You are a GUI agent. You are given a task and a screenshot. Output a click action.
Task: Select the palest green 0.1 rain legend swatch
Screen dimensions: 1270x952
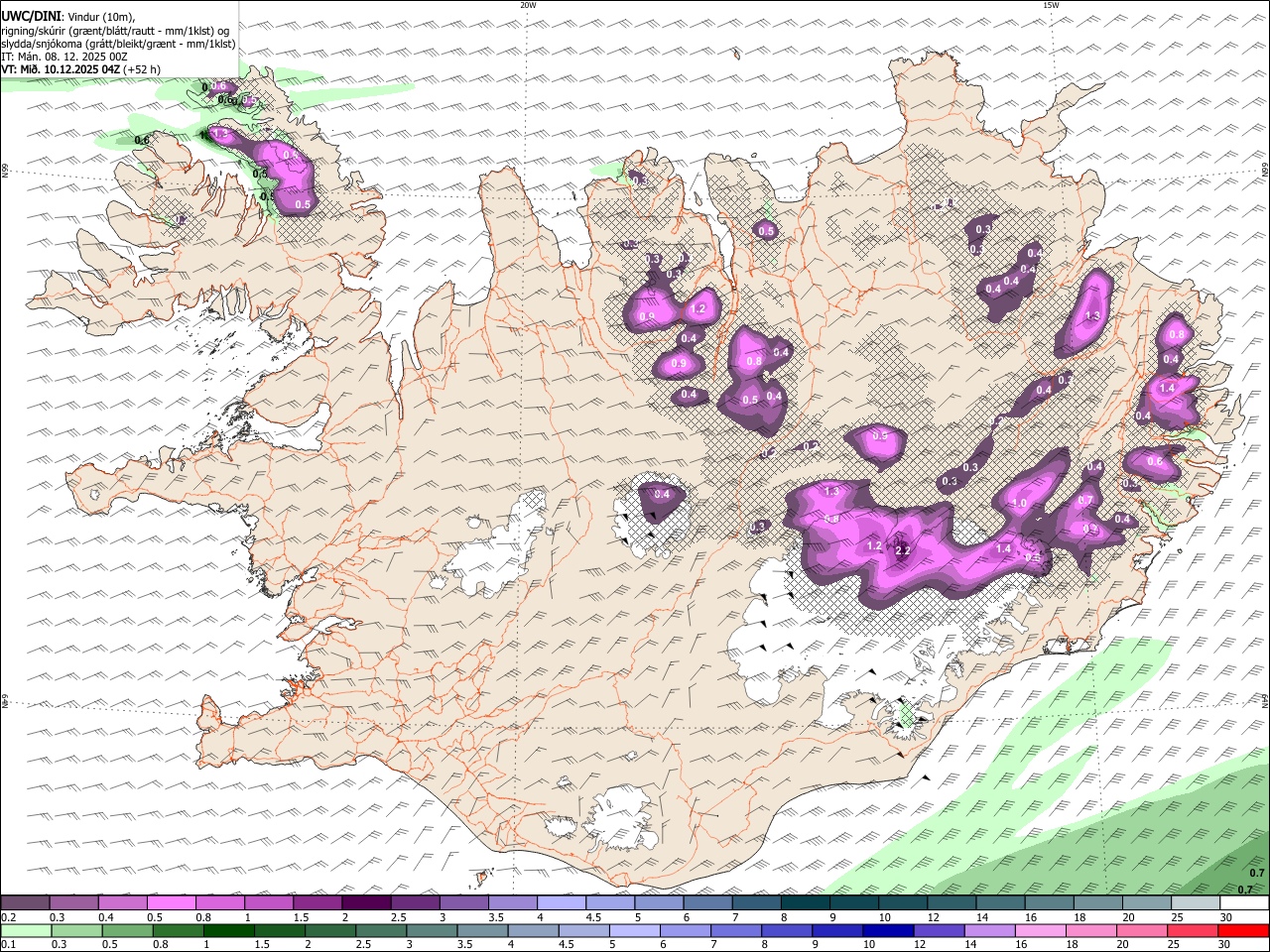tap(25, 931)
